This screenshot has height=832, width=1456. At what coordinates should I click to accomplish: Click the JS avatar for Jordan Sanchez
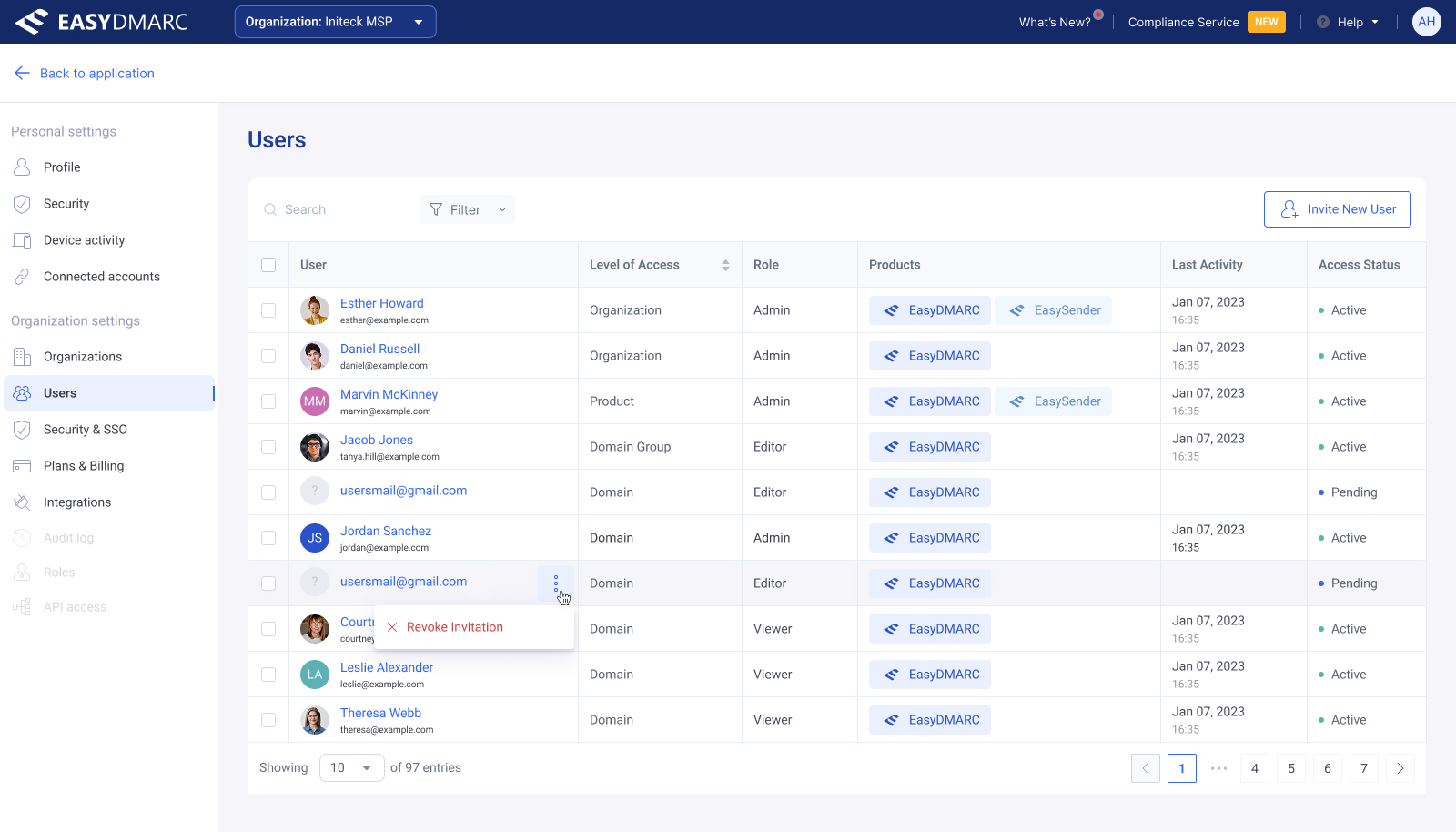315,538
